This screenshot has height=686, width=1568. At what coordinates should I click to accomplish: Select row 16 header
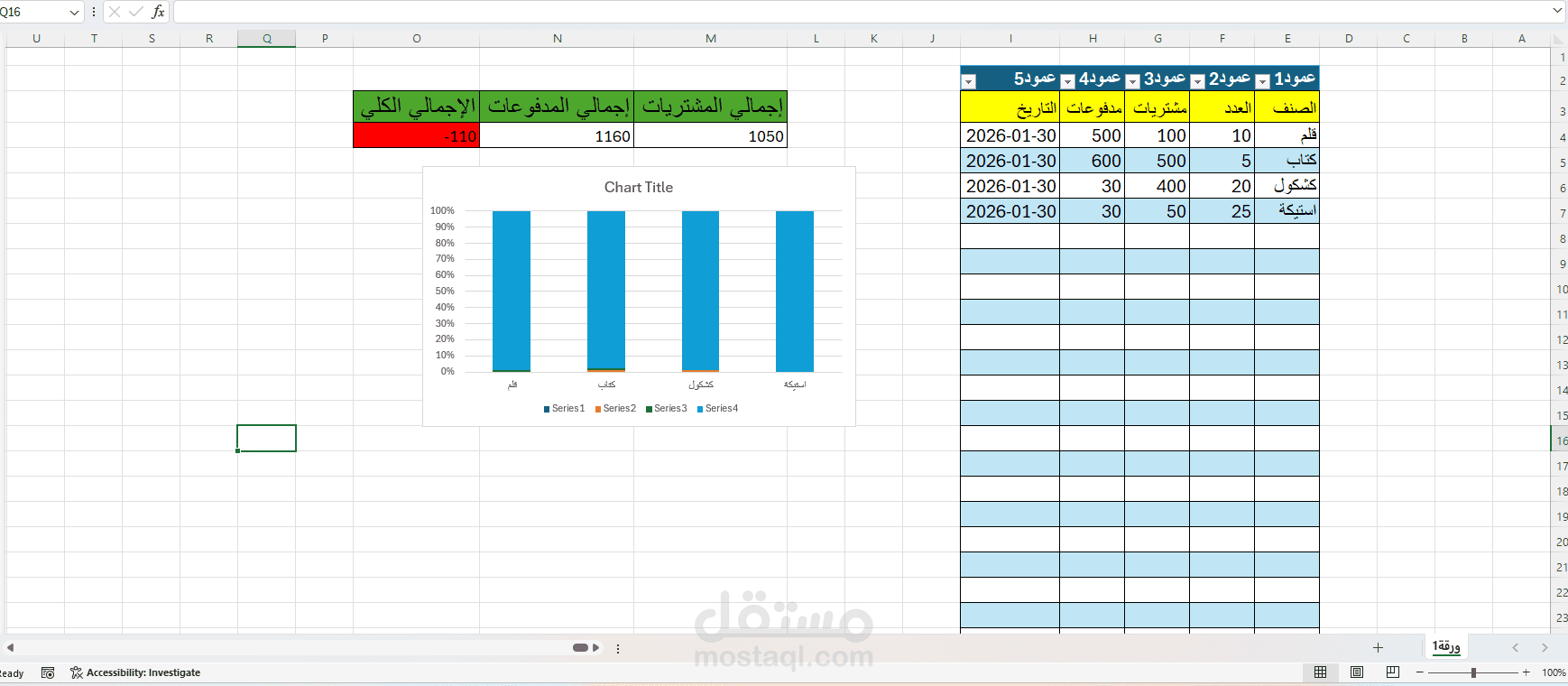(1560, 440)
